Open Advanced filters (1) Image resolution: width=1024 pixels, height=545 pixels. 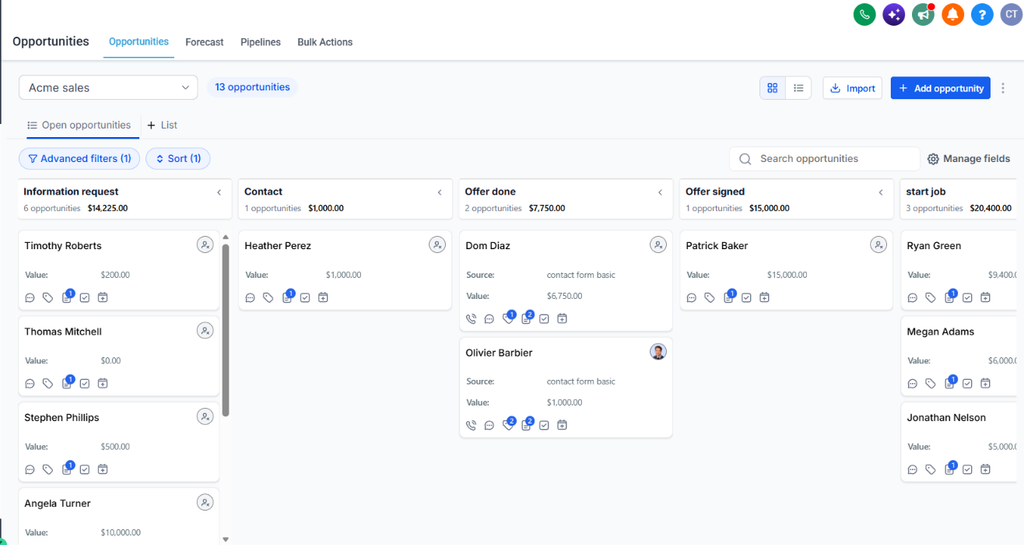(79, 159)
